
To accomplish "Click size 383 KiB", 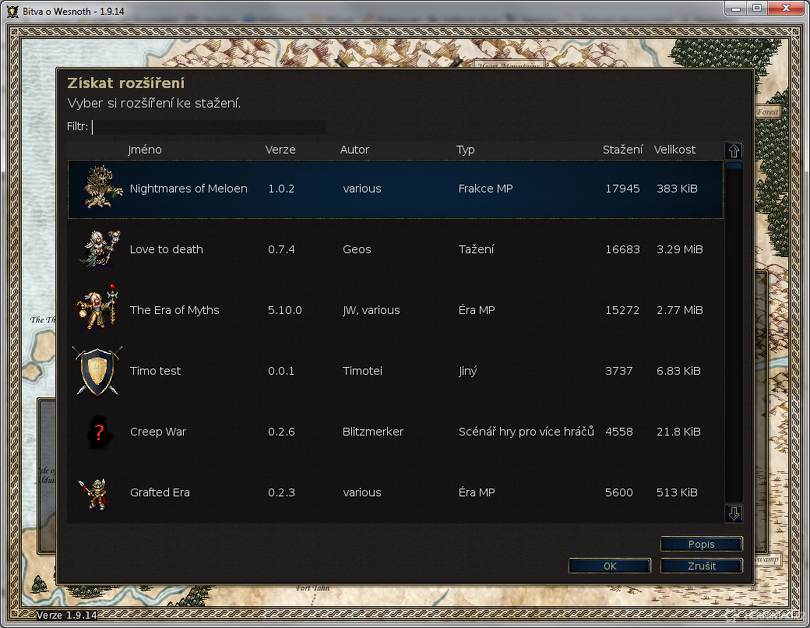I will tap(677, 189).
